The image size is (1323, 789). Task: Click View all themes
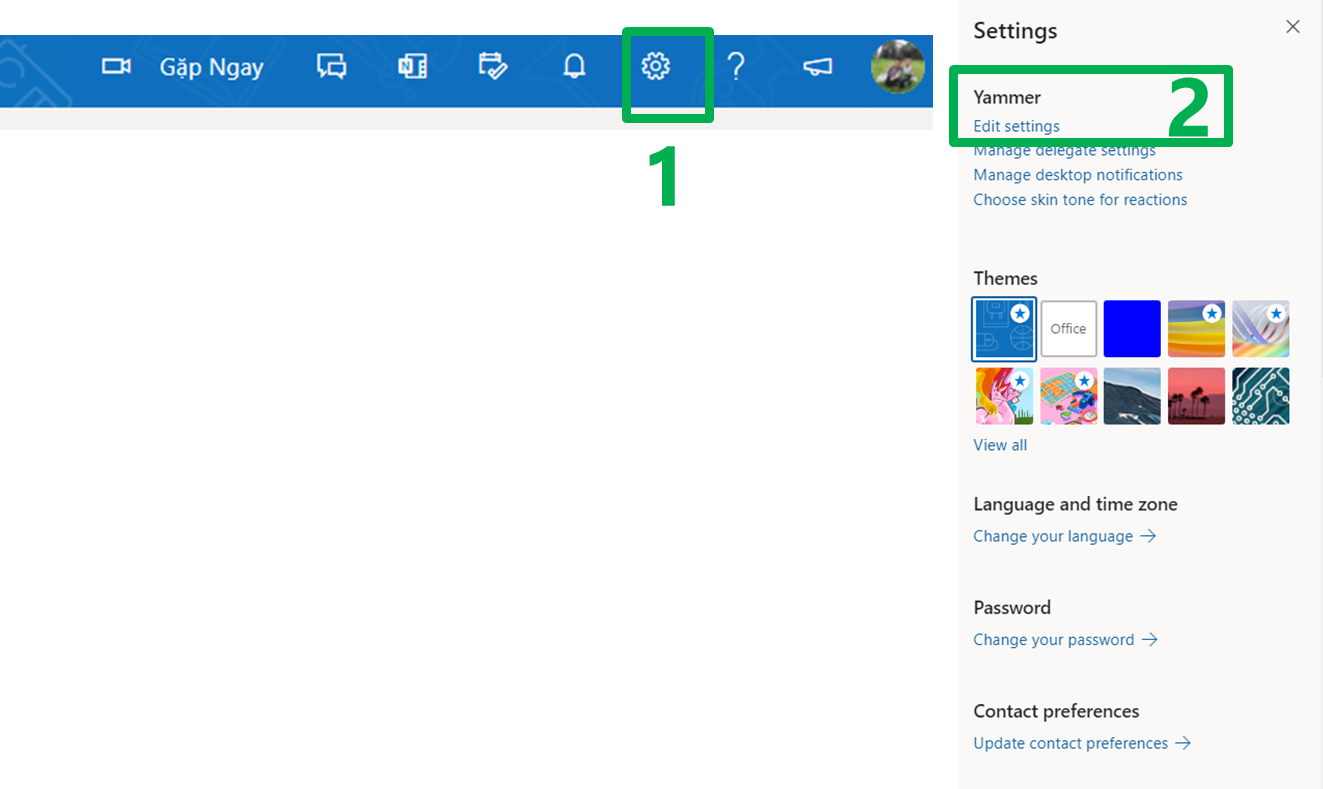click(1000, 445)
